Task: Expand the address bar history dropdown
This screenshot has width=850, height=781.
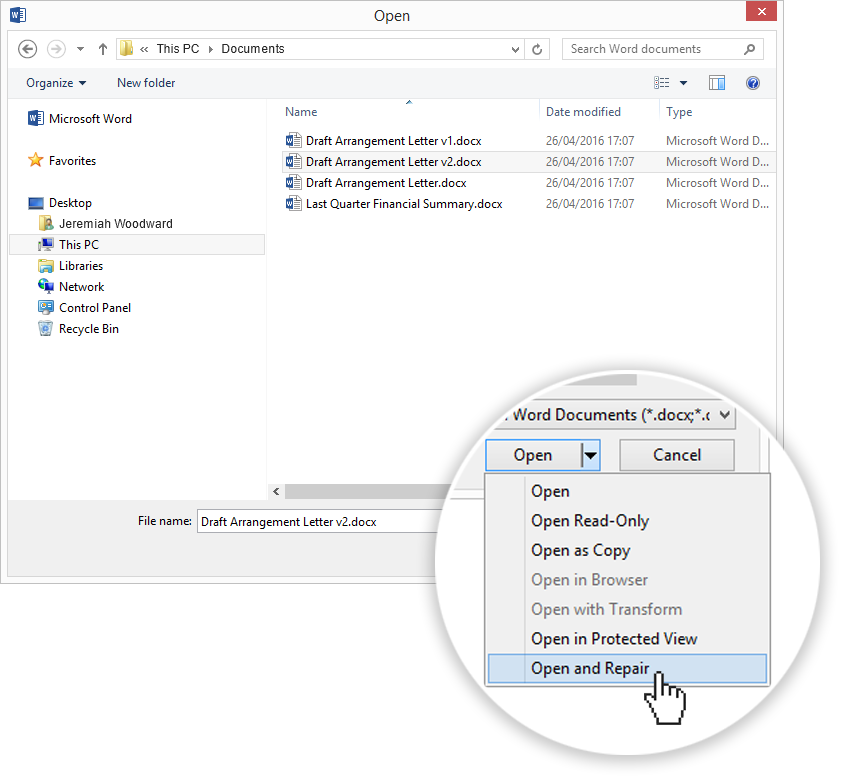Action: tap(515, 50)
